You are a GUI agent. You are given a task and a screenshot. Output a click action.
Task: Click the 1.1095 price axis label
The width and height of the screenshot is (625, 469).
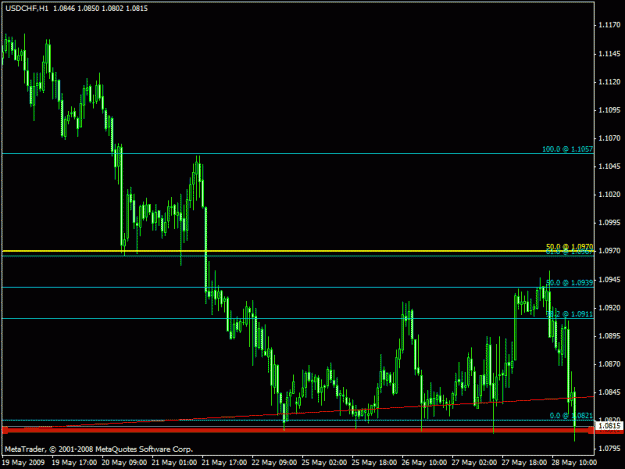[x=609, y=110]
